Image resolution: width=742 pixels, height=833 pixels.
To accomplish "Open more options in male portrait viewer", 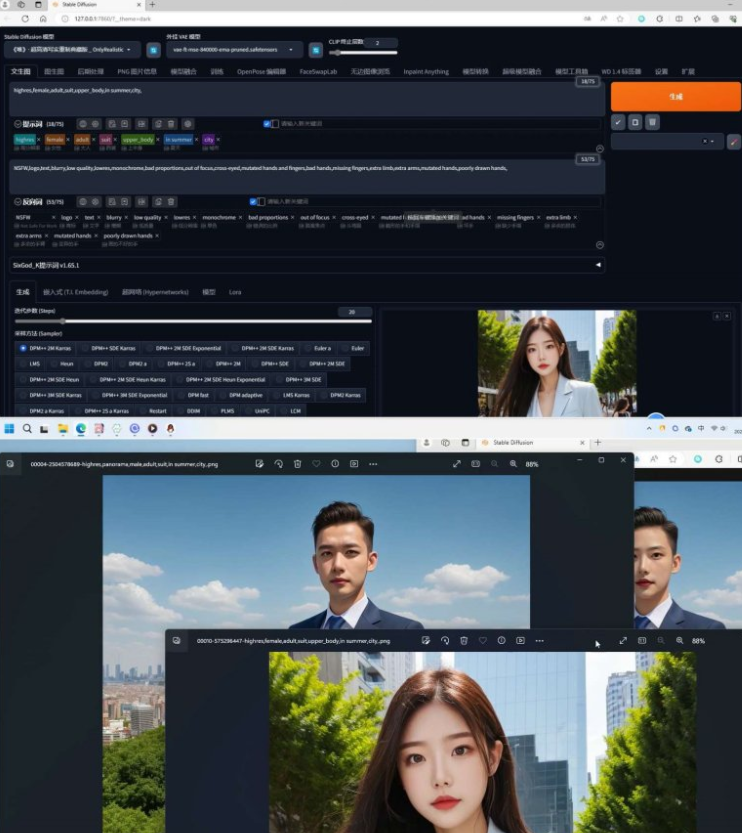I will [373, 464].
